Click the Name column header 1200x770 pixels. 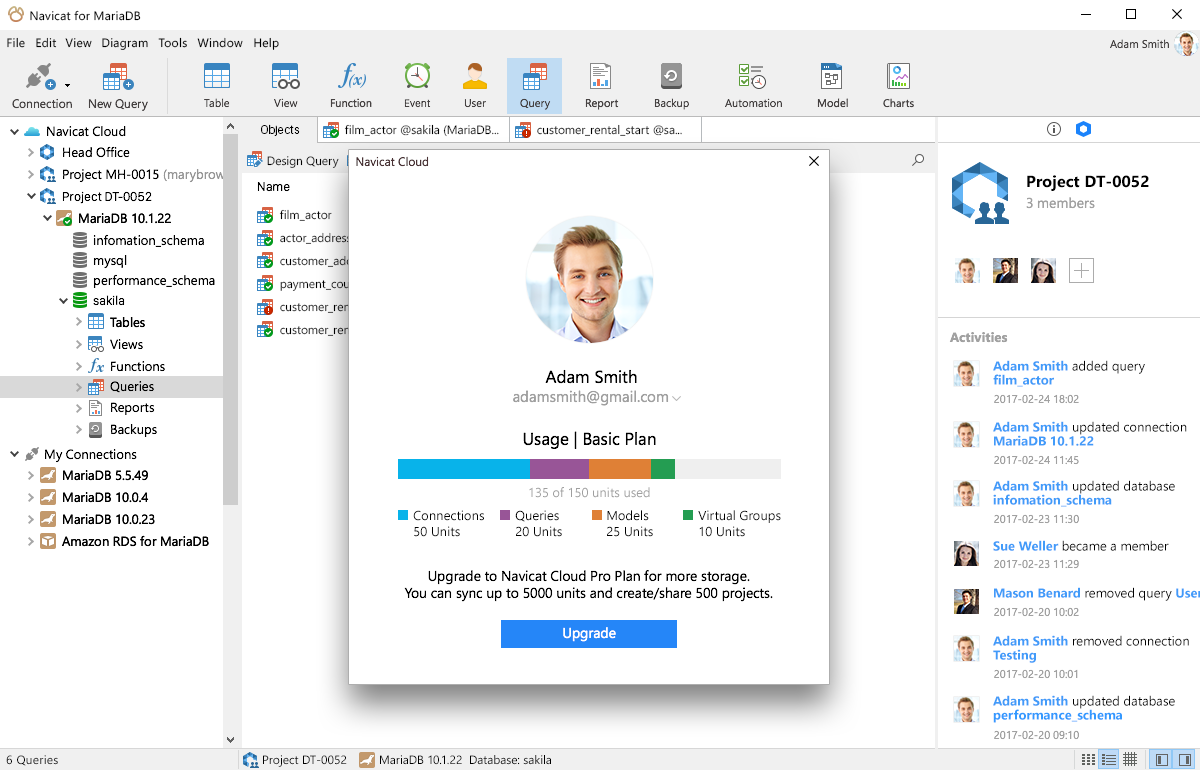coord(273,187)
